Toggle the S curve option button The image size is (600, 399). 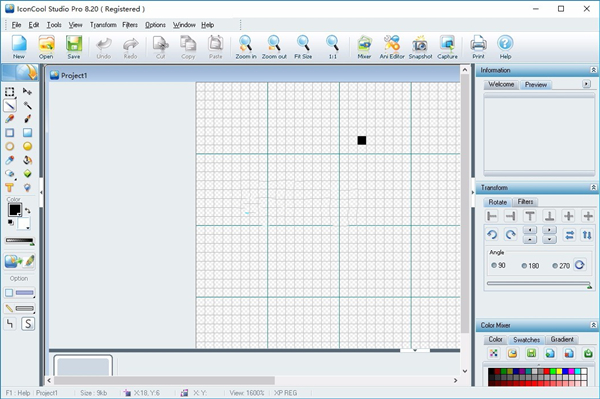[x=28, y=324]
